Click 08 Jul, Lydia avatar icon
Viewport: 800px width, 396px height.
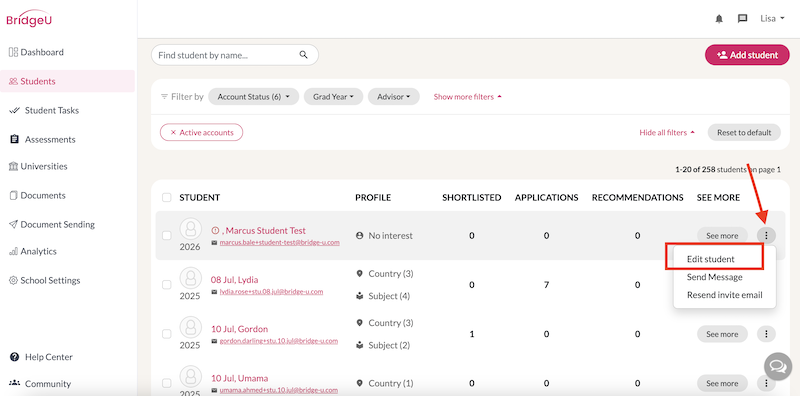pyautogui.click(x=190, y=278)
